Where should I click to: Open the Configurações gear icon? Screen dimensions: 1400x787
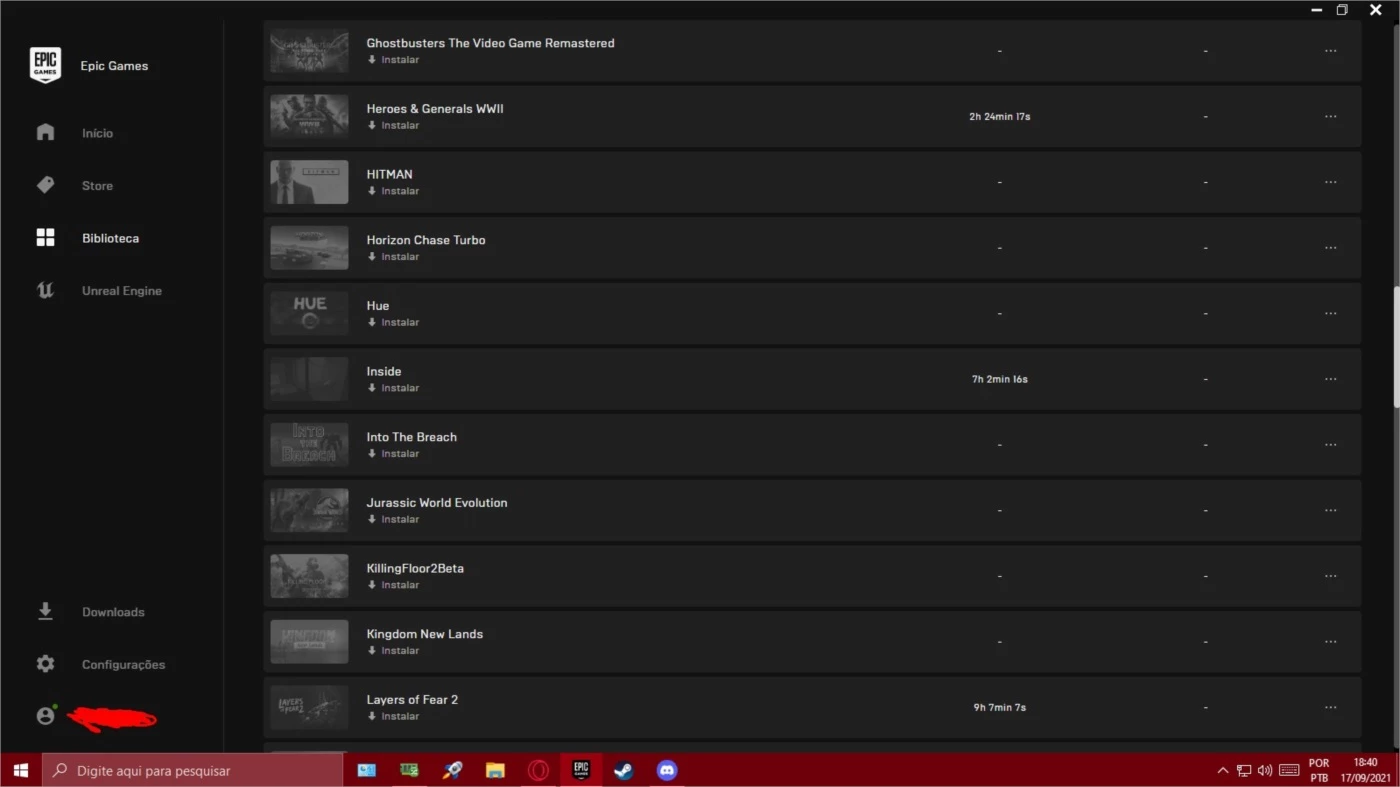coord(45,664)
